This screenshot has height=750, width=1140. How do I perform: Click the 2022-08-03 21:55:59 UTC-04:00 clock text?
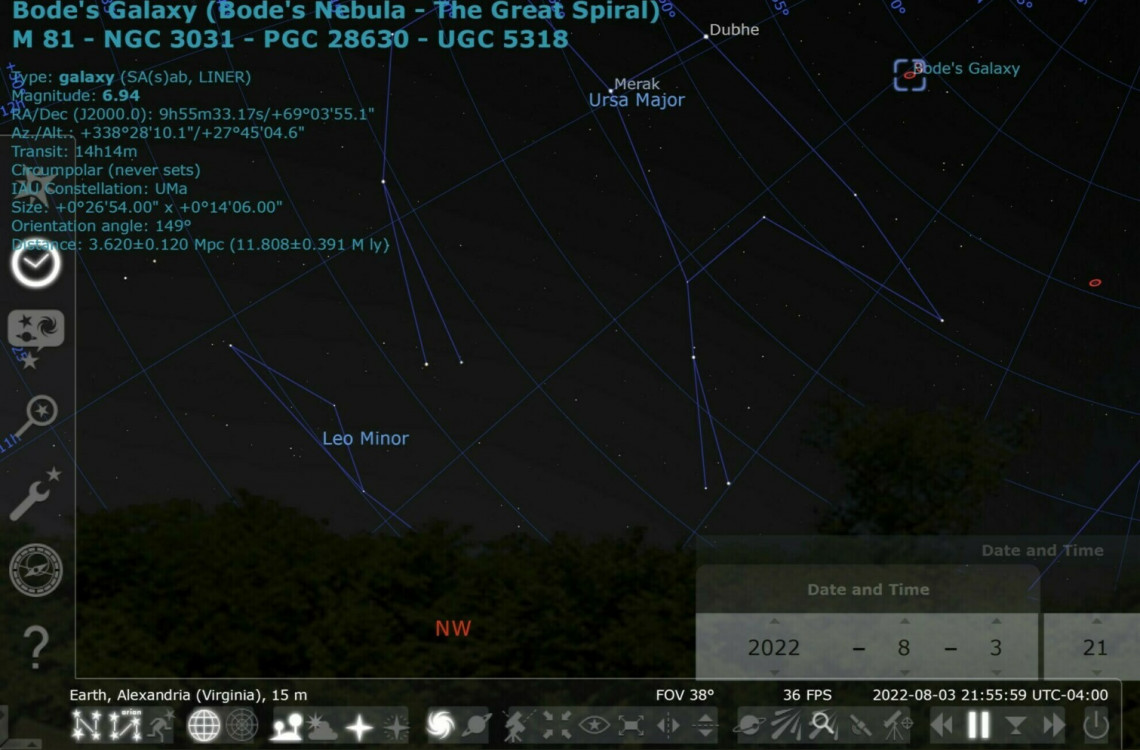pos(990,695)
